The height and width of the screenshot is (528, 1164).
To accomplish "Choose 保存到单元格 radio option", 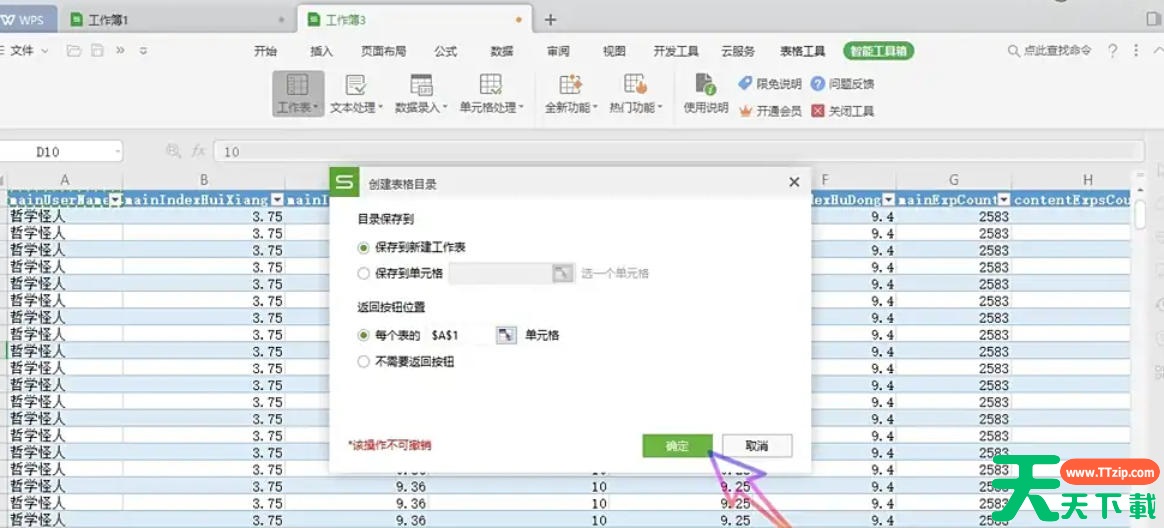I will tap(364, 272).
